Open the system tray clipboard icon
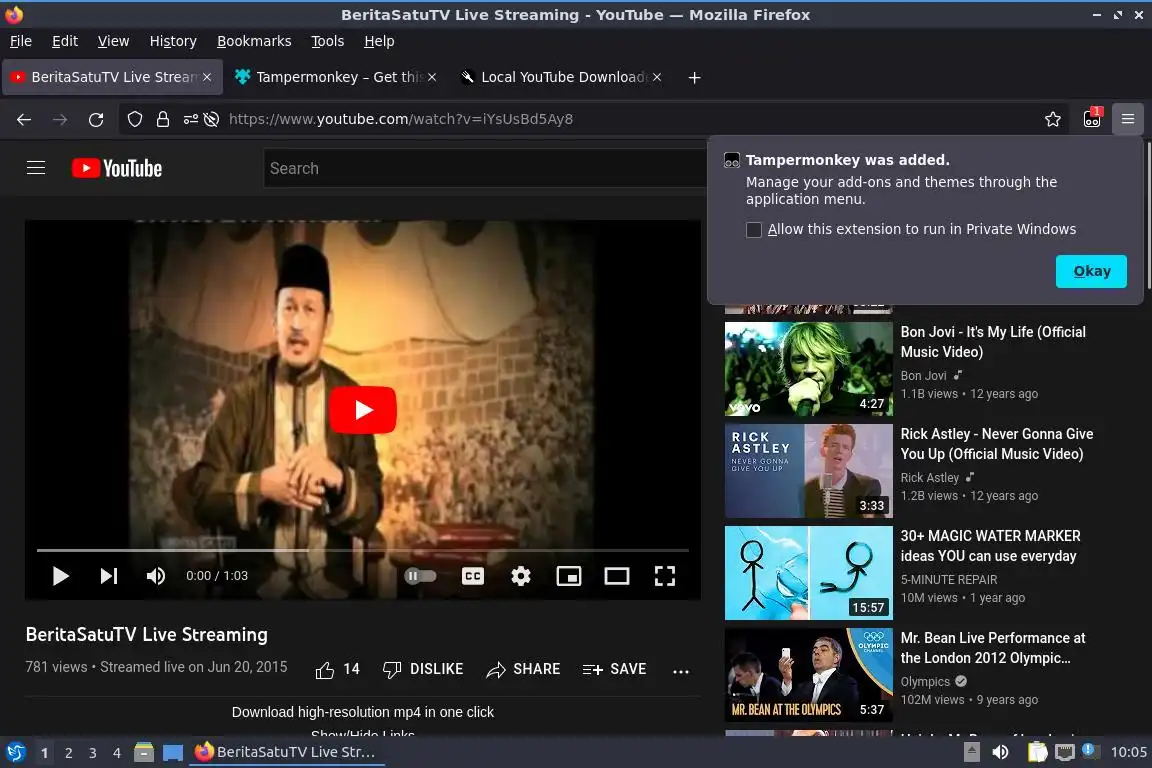 (x=1037, y=752)
